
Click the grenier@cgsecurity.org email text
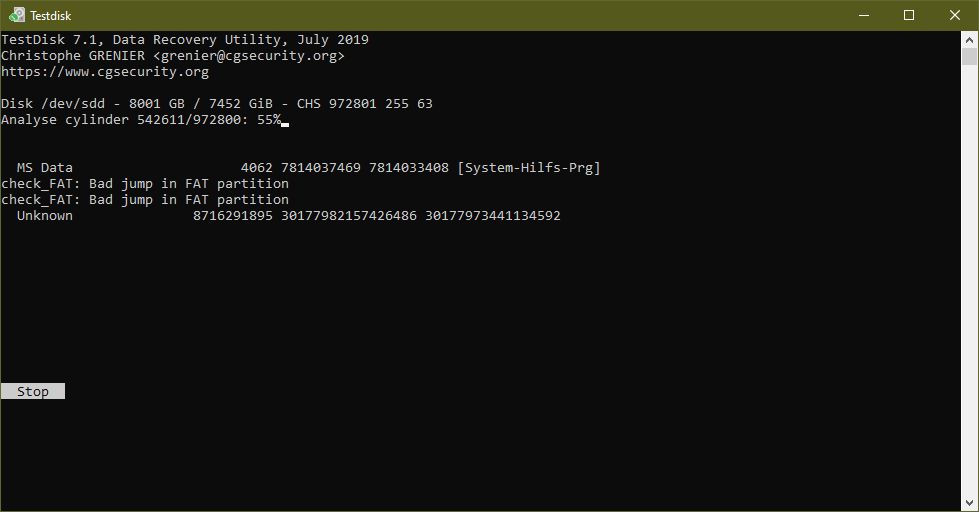248,56
